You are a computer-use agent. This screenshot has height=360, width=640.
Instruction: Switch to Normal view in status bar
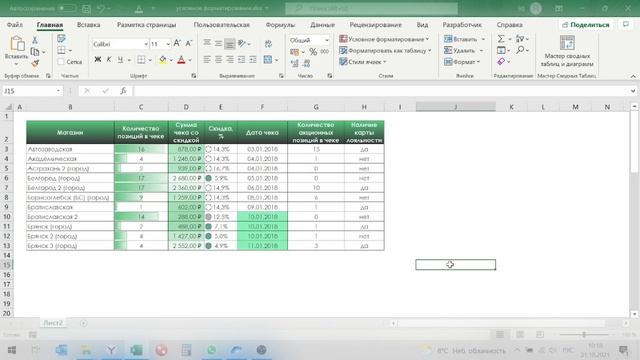(500, 335)
